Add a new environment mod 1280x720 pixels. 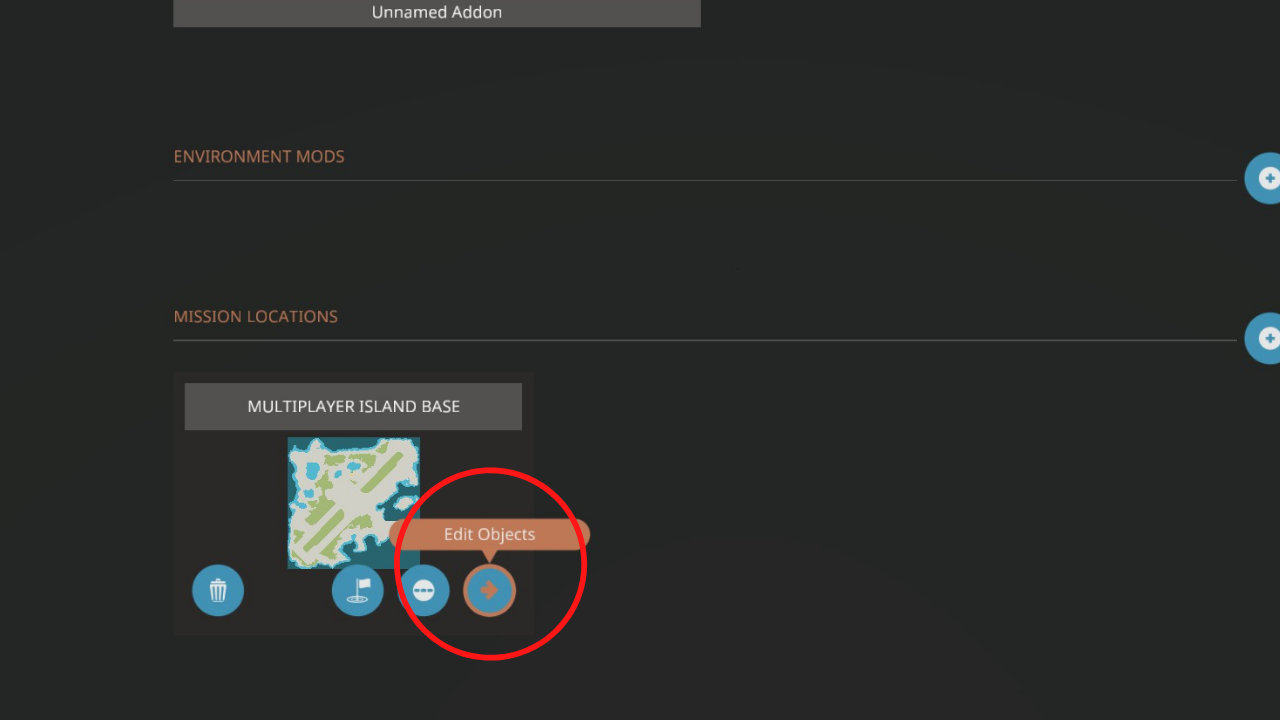1264,178
